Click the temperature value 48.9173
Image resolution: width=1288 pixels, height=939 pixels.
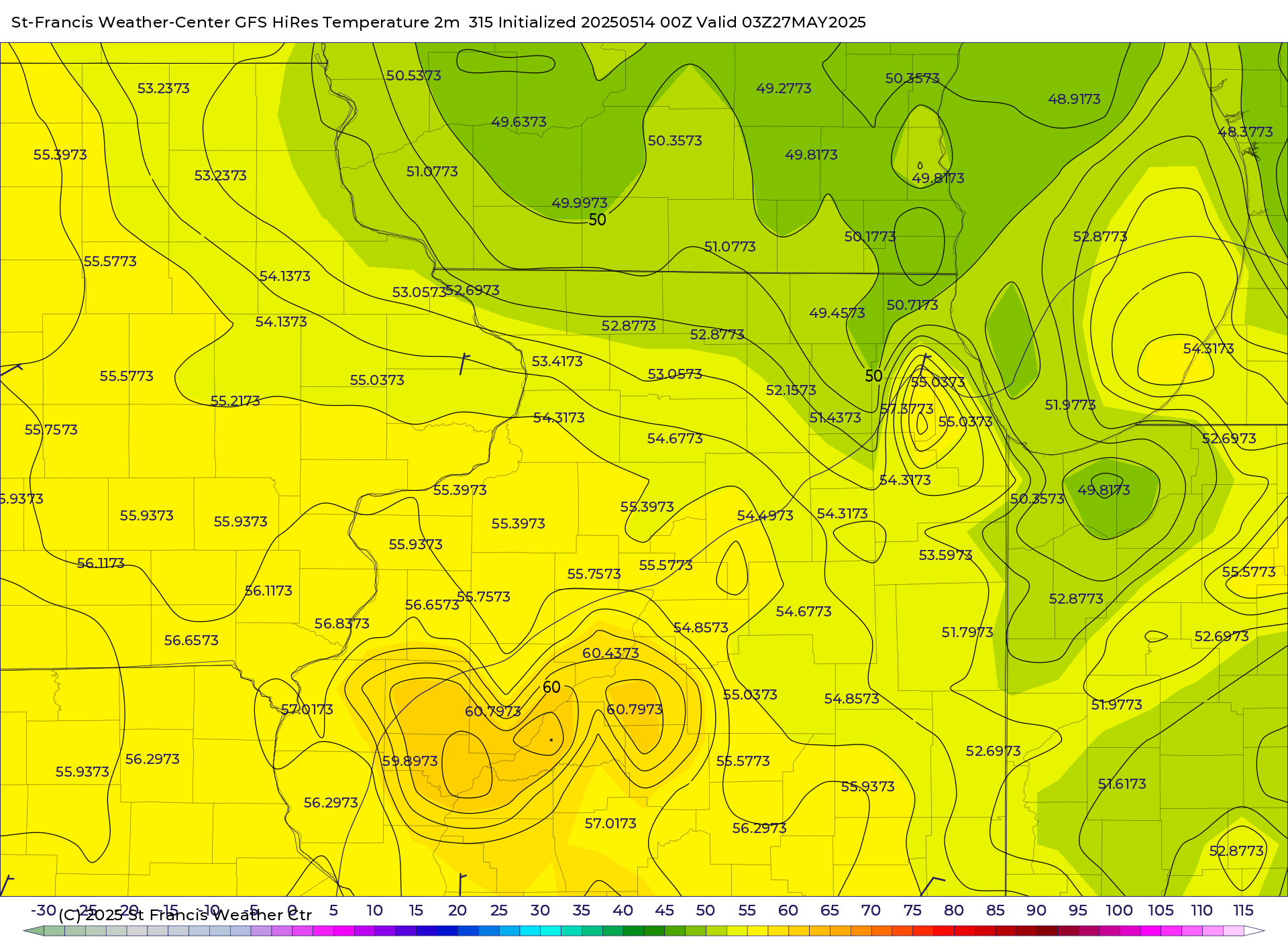pyautogui.click(x=1074, y=99)
